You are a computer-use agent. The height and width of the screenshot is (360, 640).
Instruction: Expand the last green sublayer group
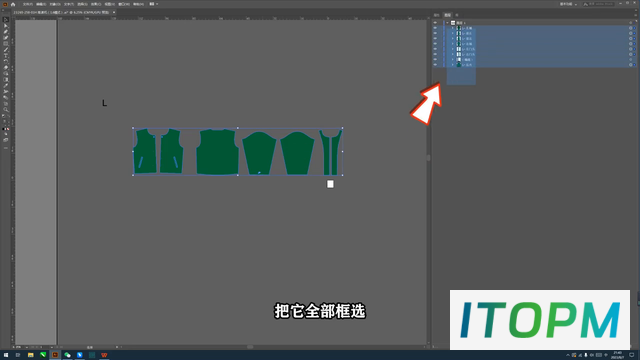pos(453,65)
